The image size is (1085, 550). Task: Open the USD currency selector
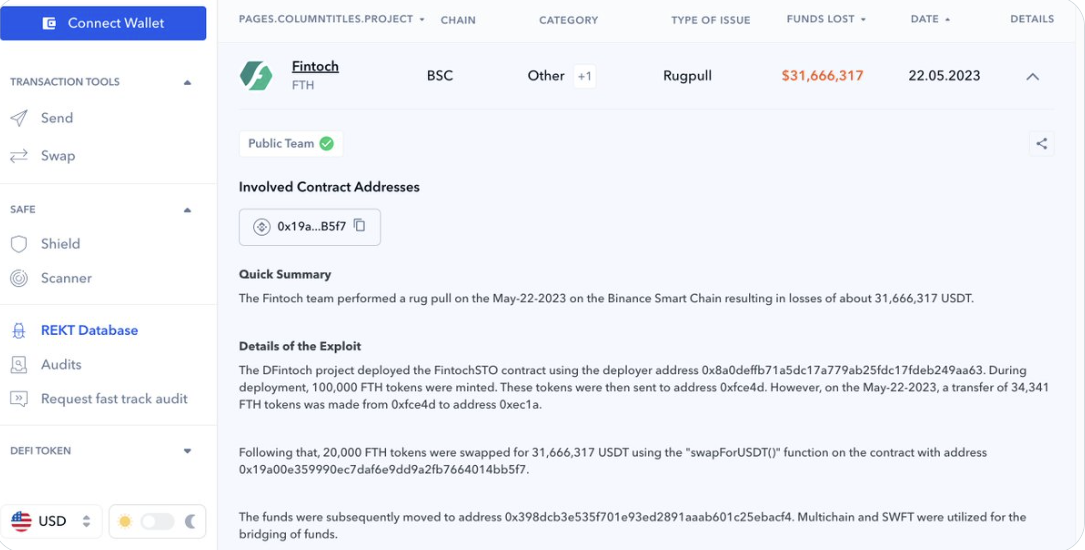pyautogui.click(x=51, y=521)
